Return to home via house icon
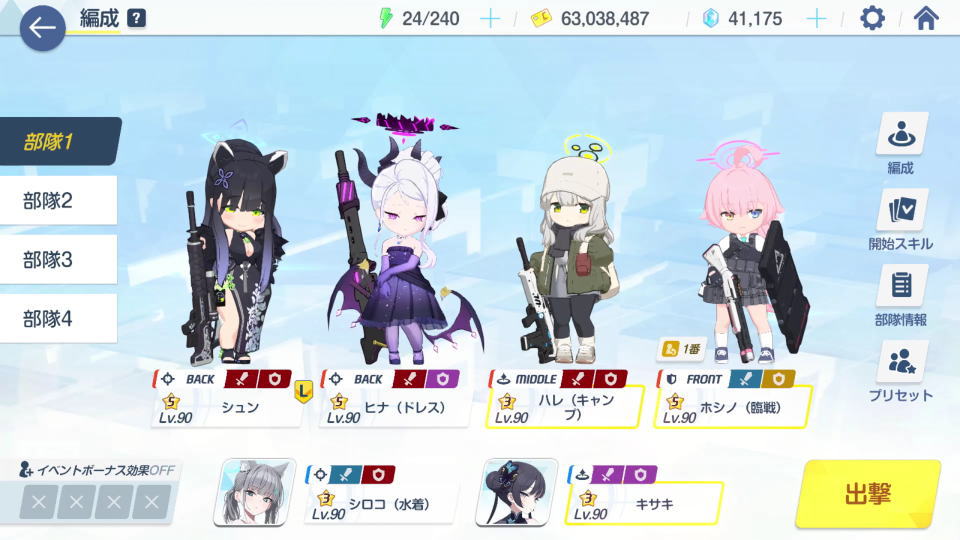Viewport: 960px width, 540px height. tap(926, 18)
